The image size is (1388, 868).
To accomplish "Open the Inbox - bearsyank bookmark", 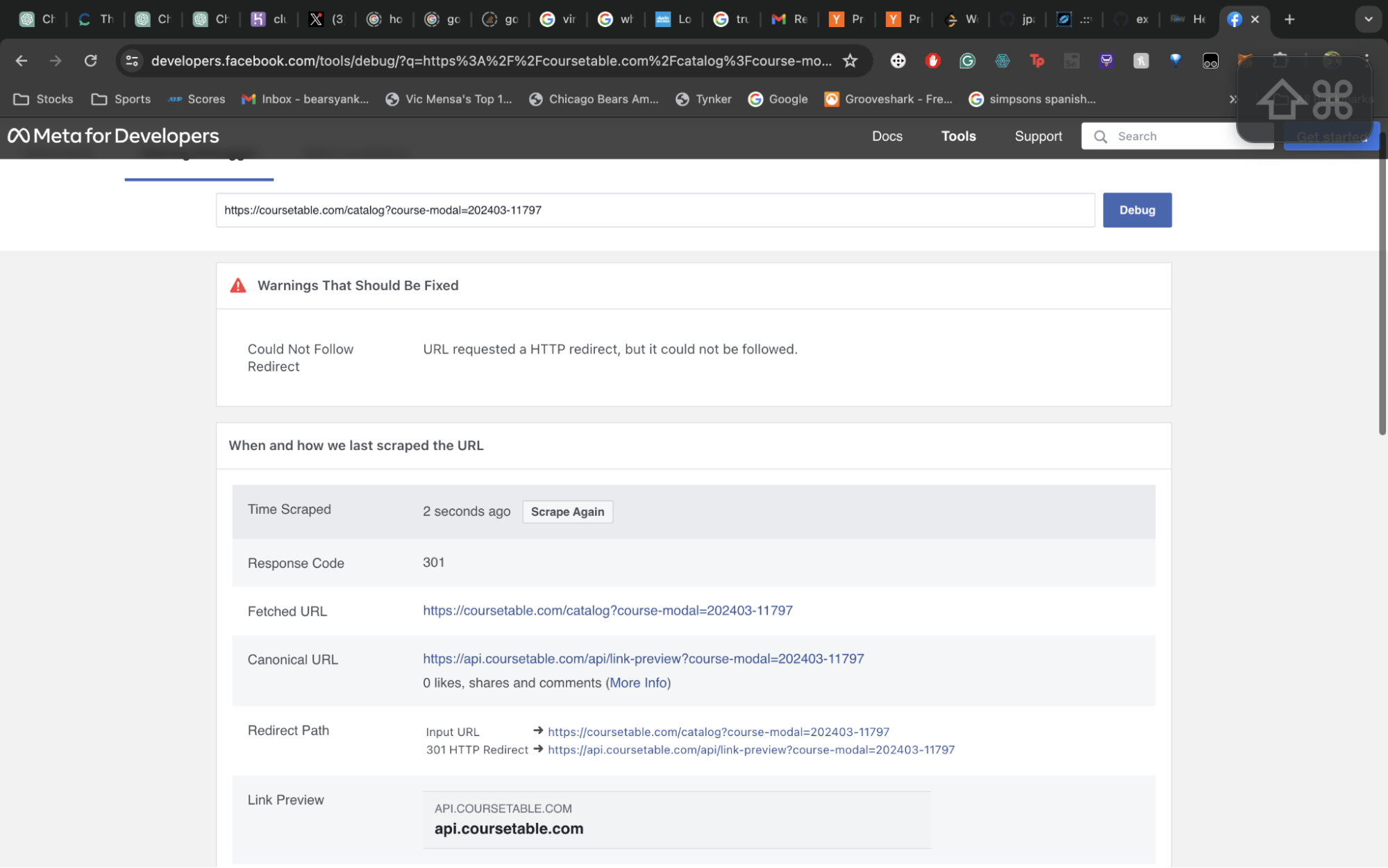I will 305,99.
